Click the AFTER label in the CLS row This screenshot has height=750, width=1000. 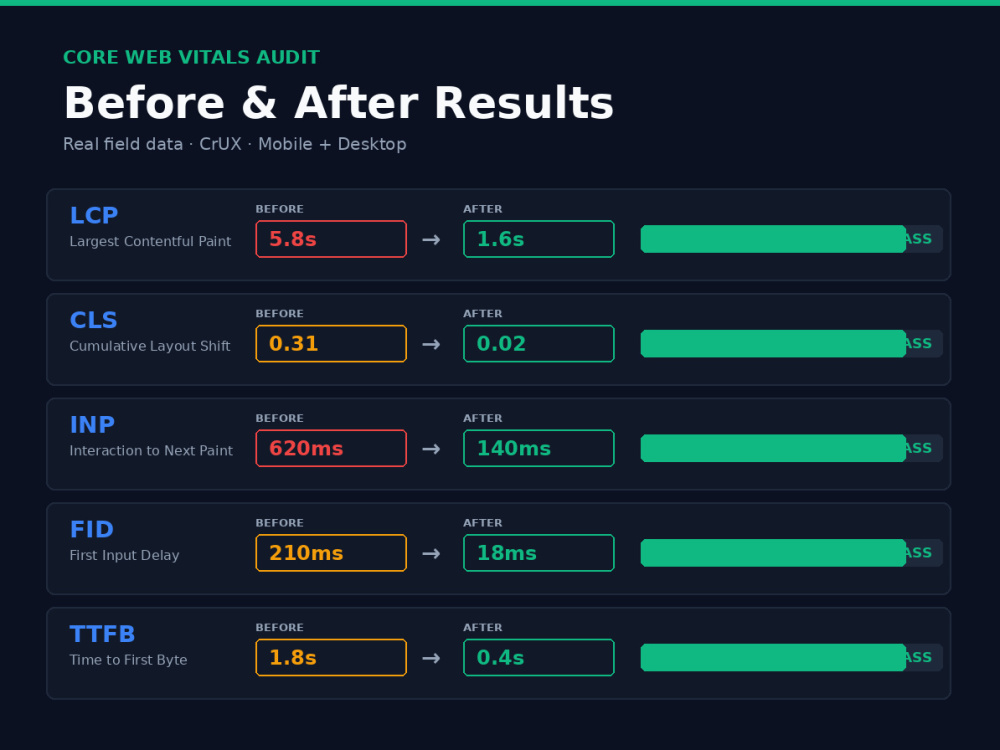coord(483,314)
